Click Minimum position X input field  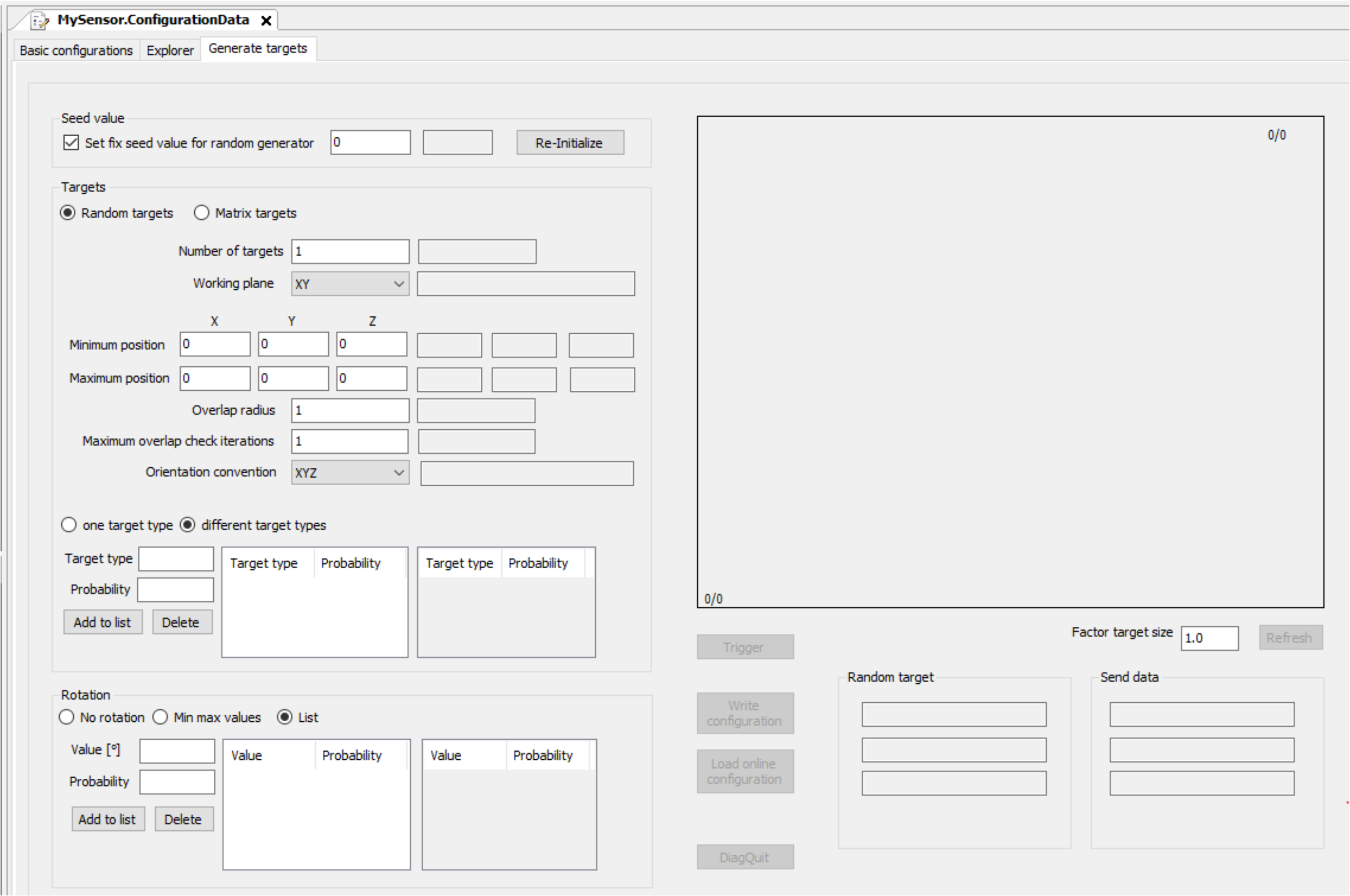pos(214,344)
